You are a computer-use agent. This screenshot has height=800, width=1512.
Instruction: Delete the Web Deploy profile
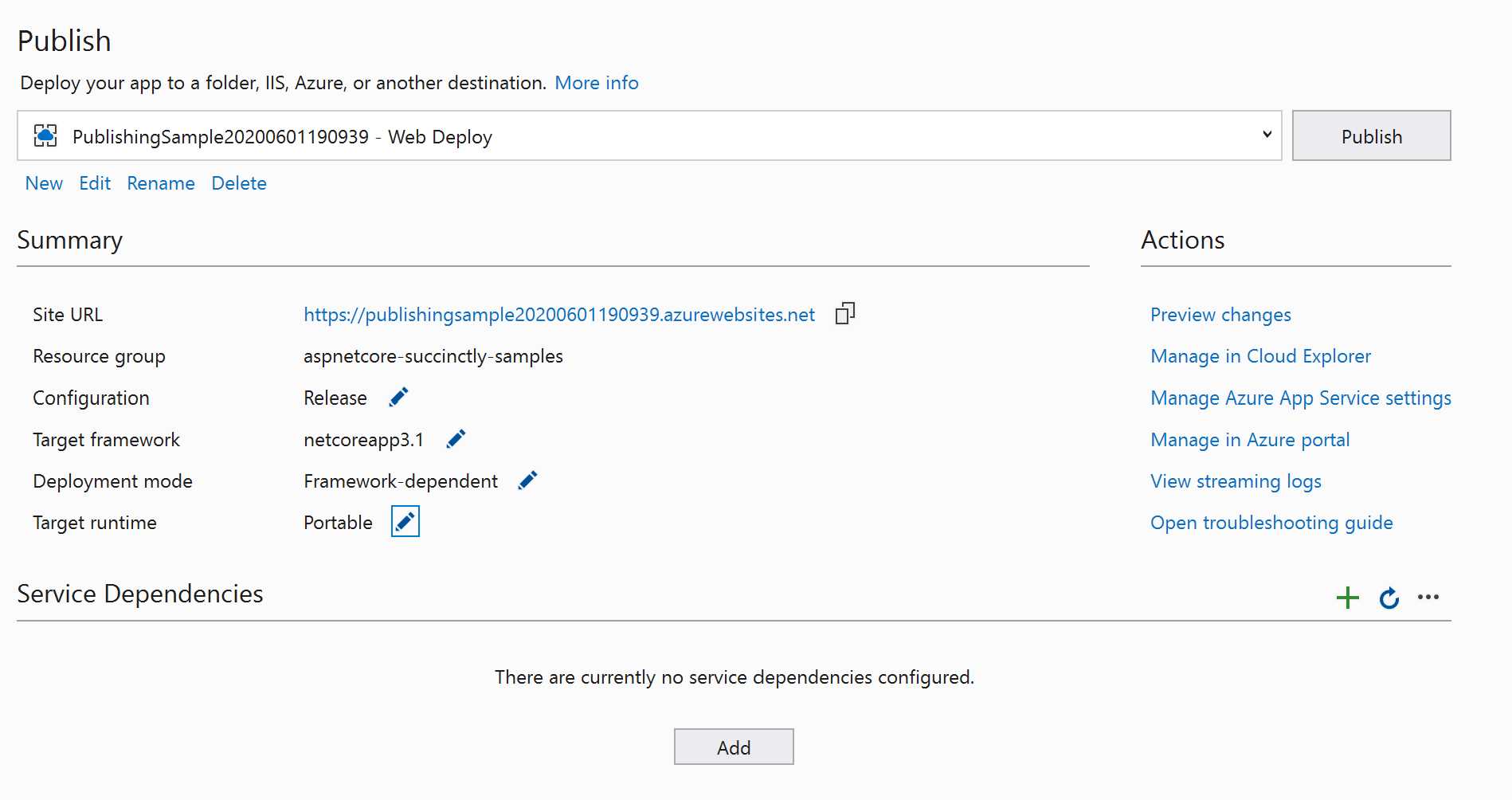click(x=238, y=182)
